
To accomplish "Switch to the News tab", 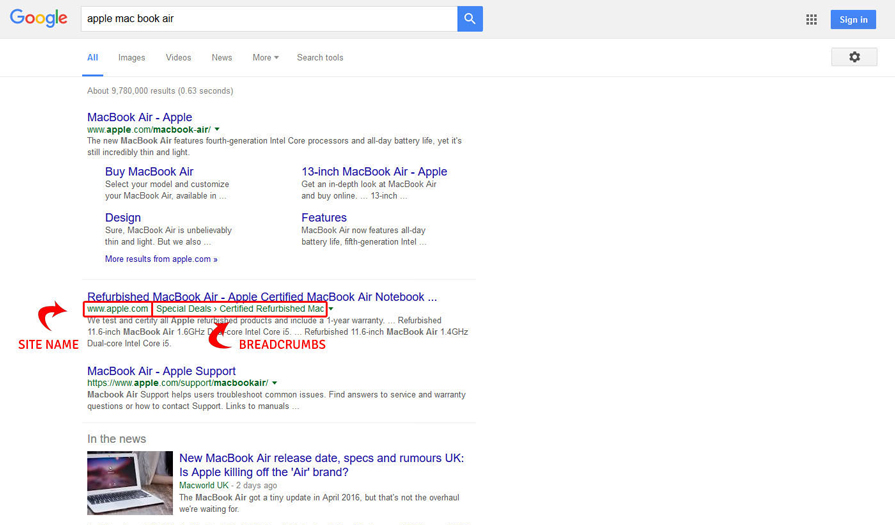I will [x=221, y=58].
